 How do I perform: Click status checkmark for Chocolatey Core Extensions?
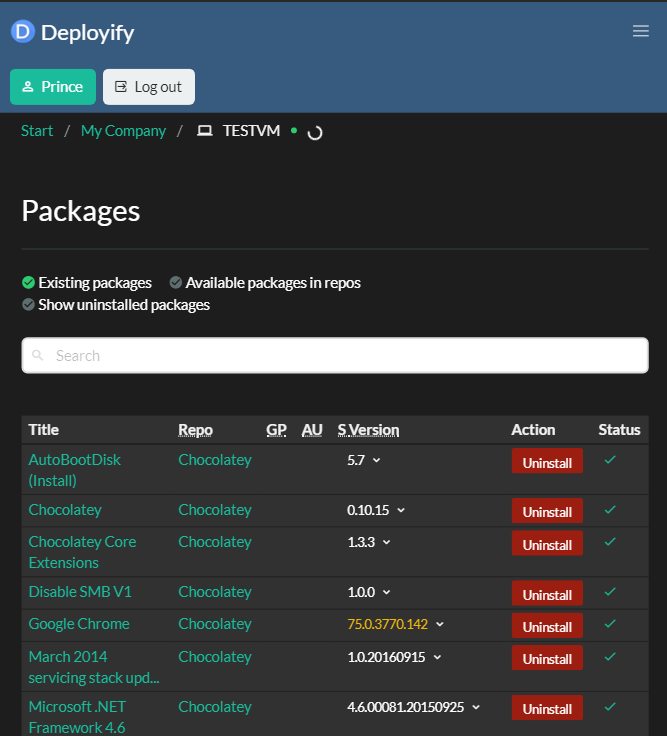pyautogui.click(x=610, y=542)
